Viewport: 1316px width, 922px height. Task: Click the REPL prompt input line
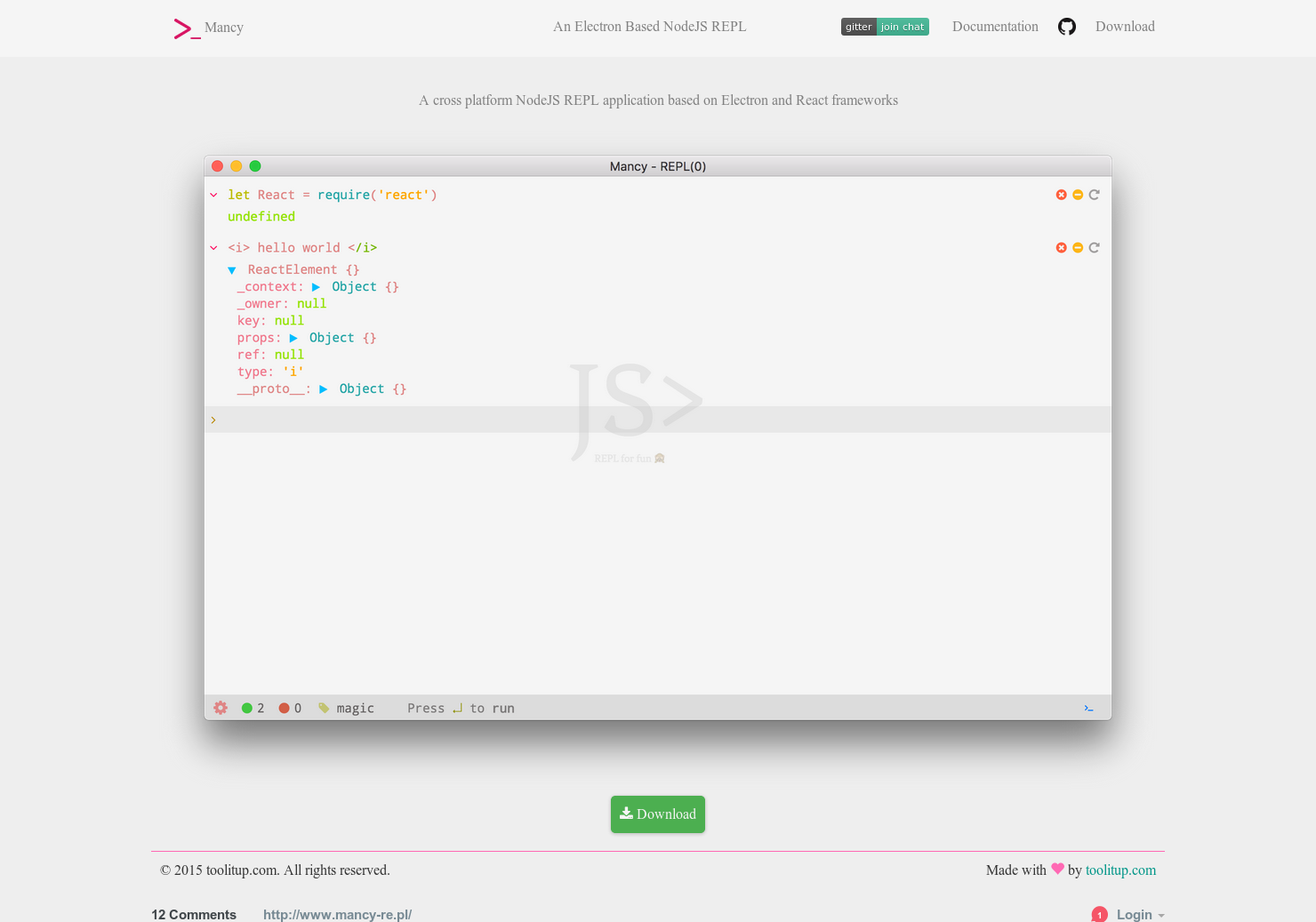658,420
